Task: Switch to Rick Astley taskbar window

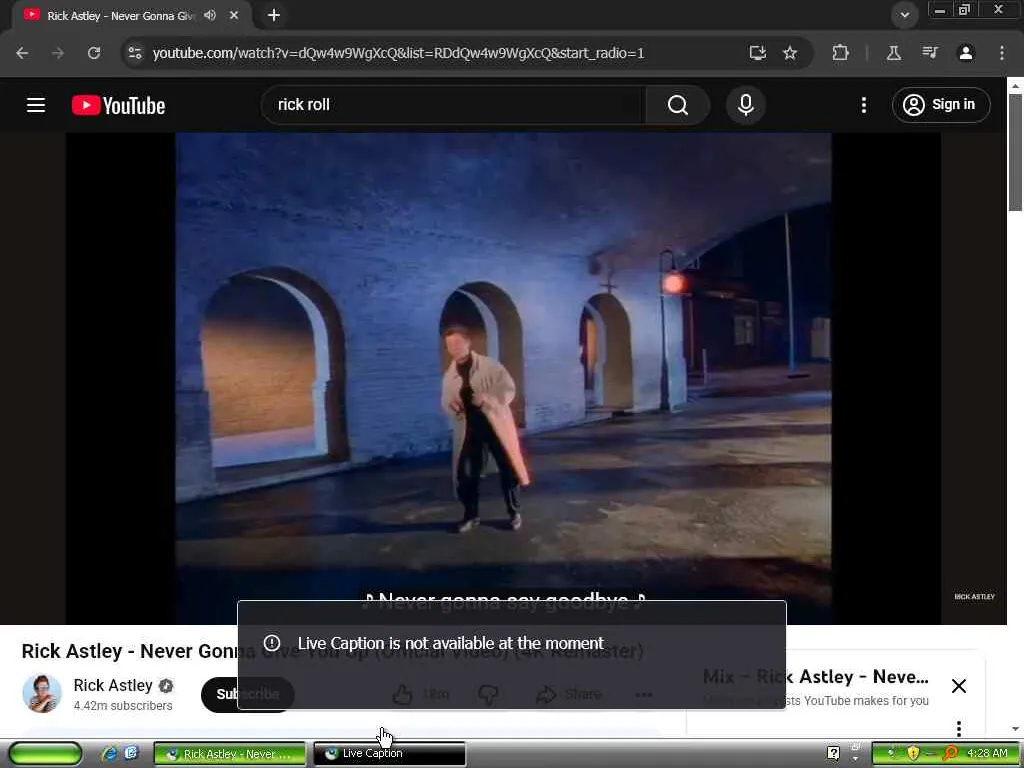Action: tap(230, 754)
